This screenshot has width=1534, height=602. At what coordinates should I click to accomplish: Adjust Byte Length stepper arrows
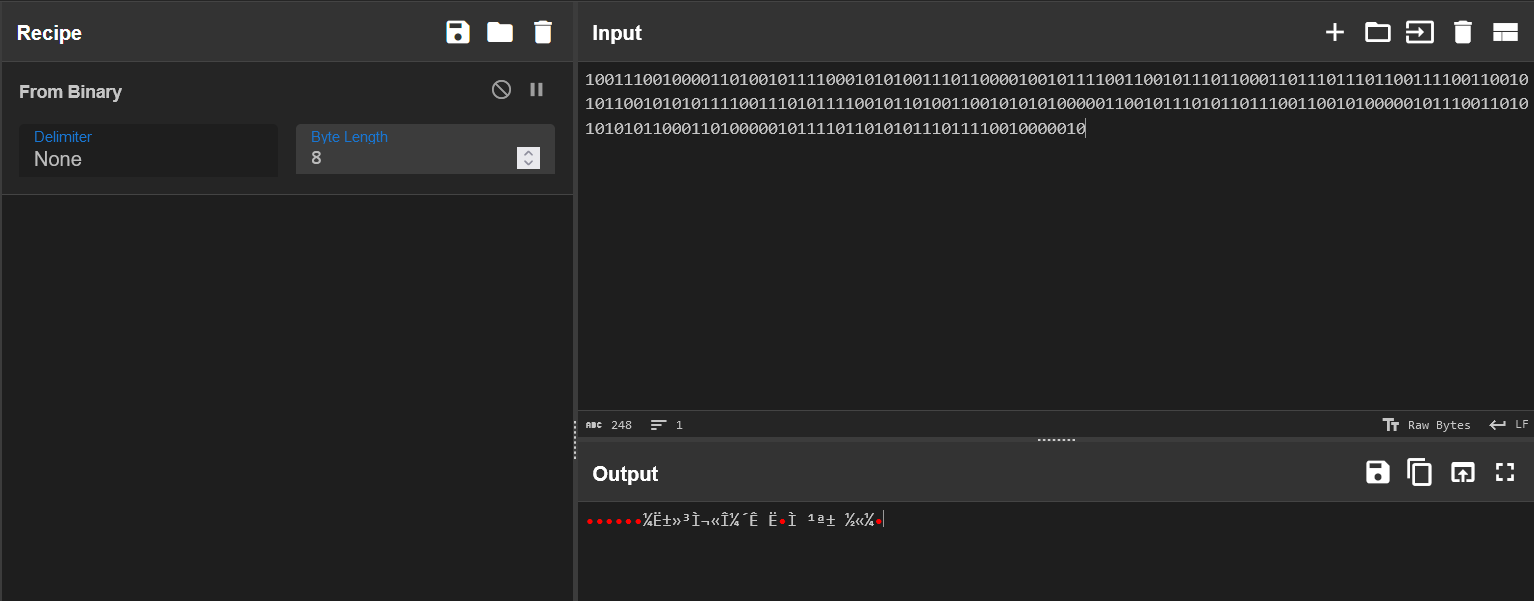528,158
